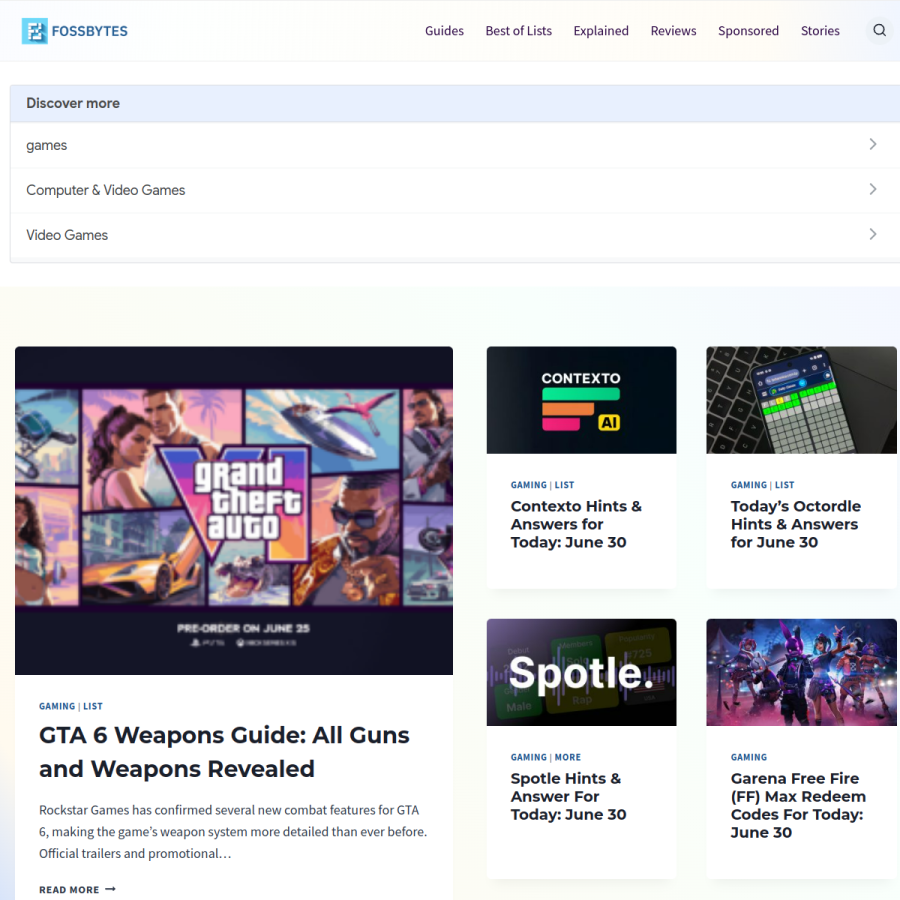The image size is (900, 900).
Task: Expand the 'games' chevron arrow
Action: (872, 144)
